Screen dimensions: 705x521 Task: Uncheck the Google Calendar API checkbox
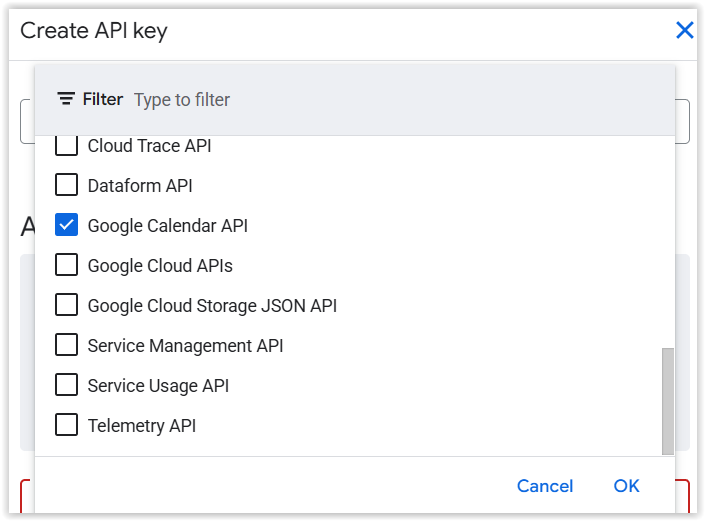coord(66,225)
